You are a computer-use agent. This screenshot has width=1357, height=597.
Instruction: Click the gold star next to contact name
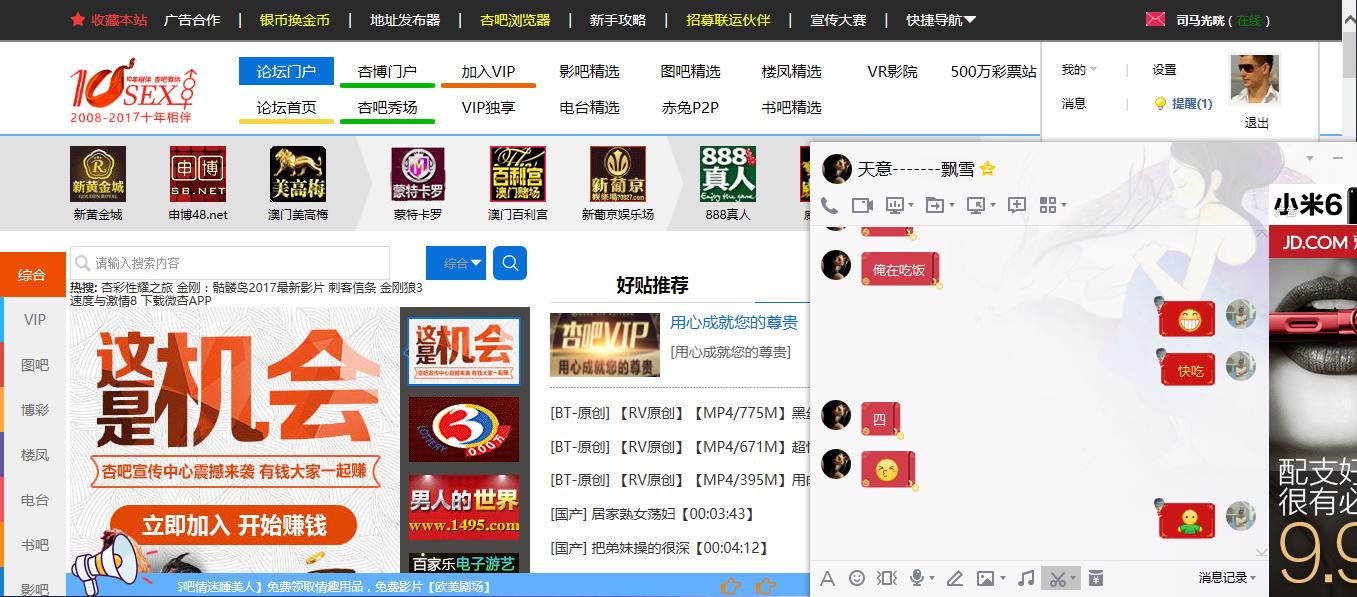(x=987, y=169)
